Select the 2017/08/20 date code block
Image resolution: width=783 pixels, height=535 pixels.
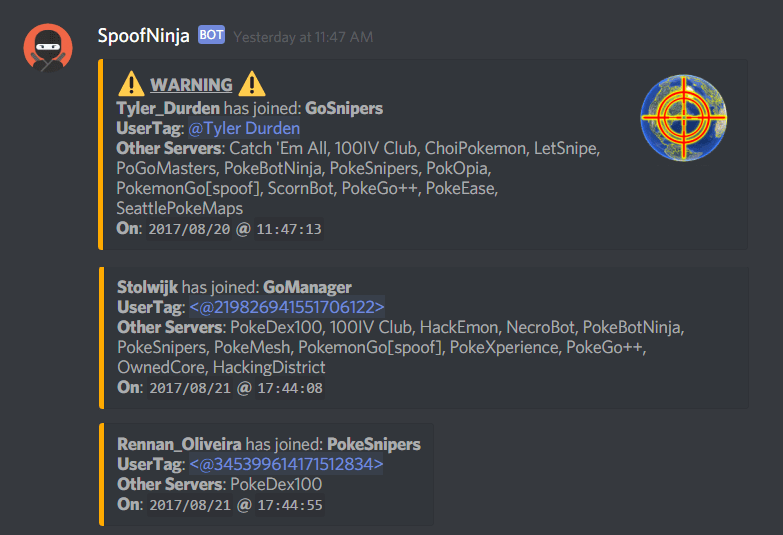point(189,229)
